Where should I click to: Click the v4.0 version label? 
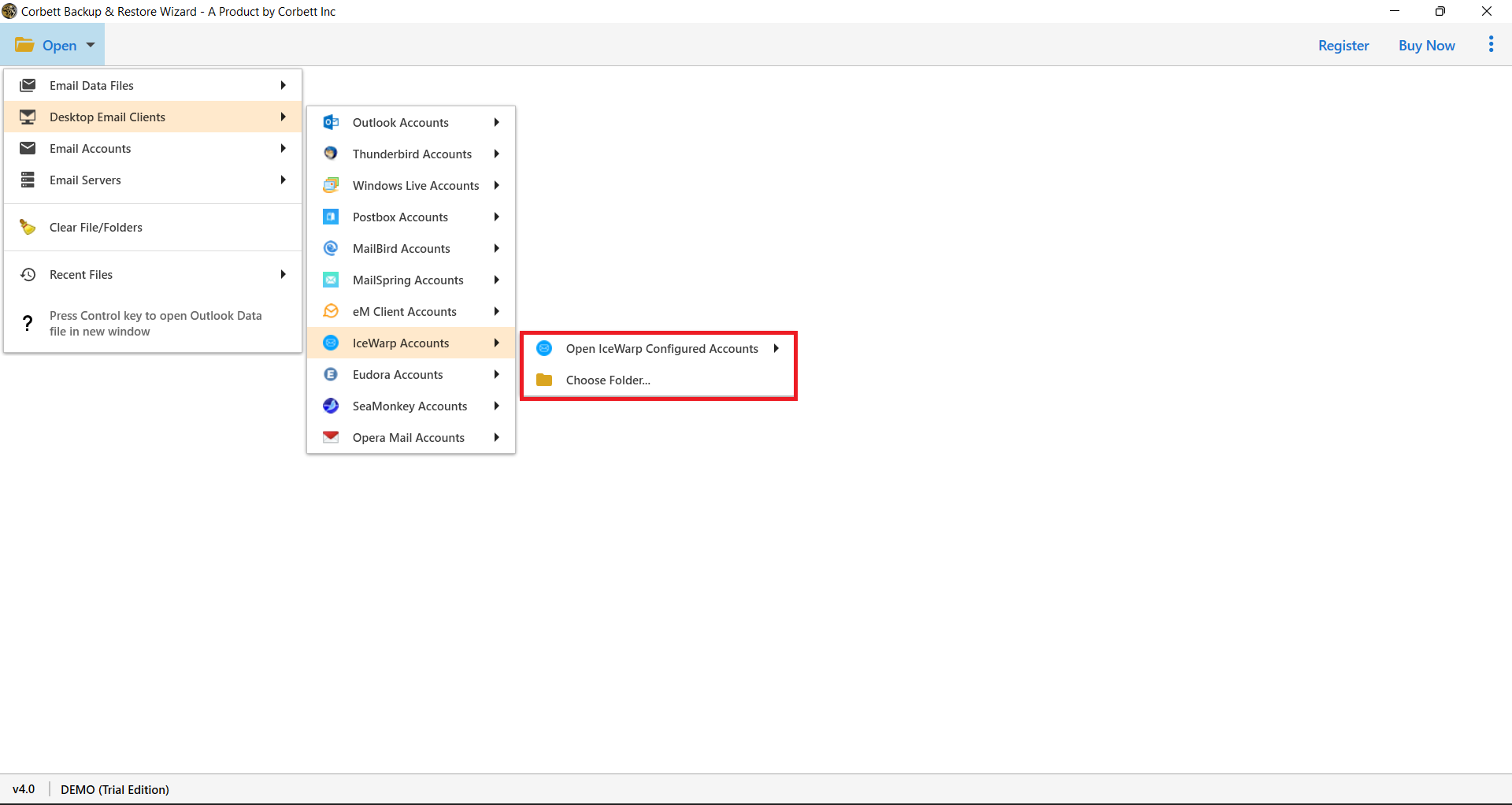click(x=24, y=789)
